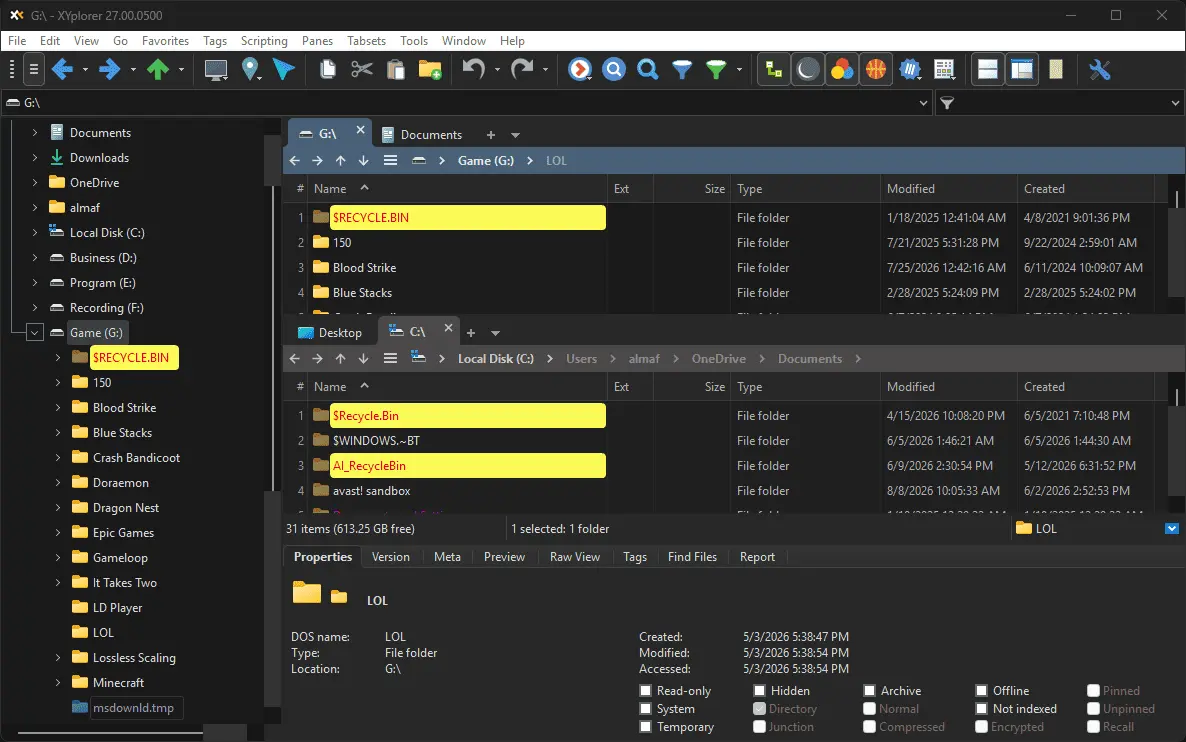Click the orange basketball-like toolbar icon
This screenshot has width=1186, height=742.
(x=876, y=70)
